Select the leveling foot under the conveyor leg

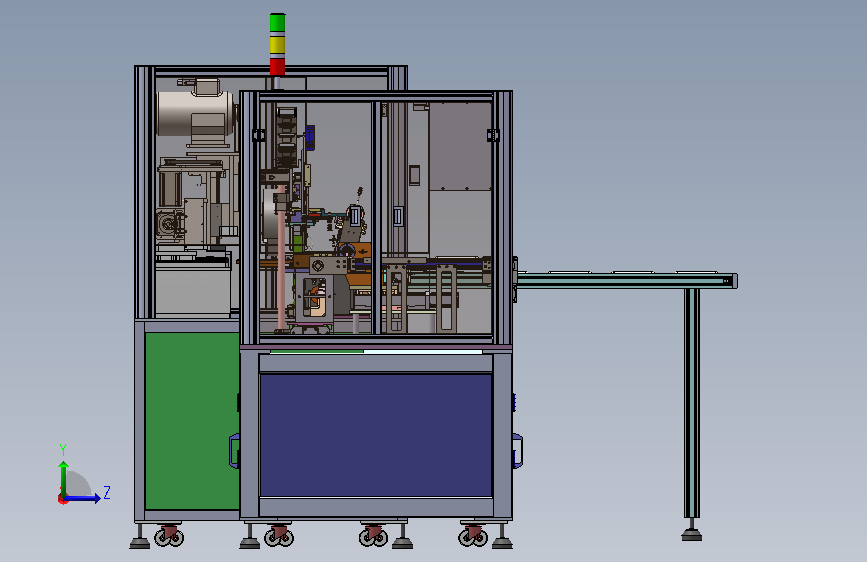tap(692, 532)
